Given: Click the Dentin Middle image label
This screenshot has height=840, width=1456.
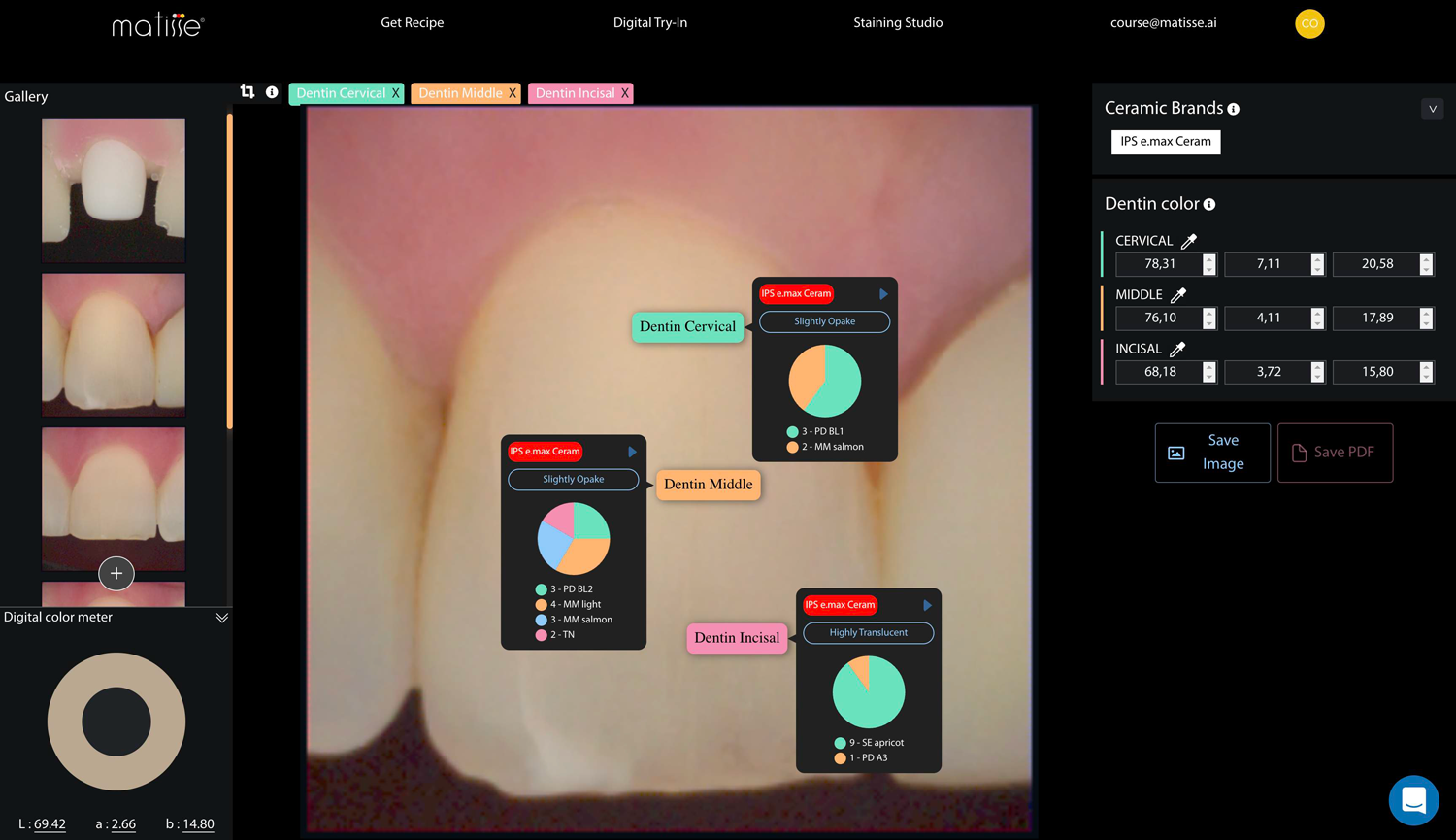Looking at the screenshot, I should pos(709,485).
